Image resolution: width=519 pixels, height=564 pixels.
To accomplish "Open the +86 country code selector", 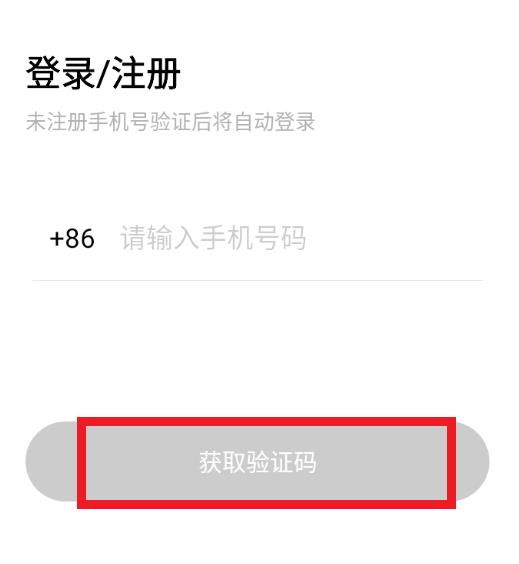I will (x=72, y=238).
